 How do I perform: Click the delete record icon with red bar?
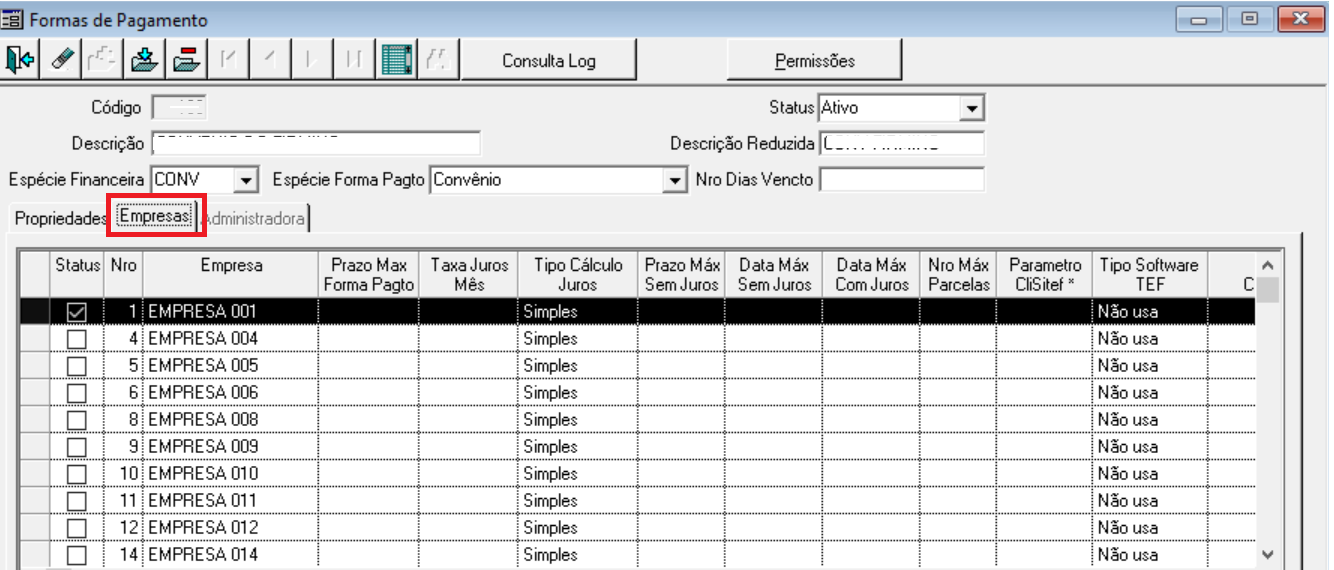(186, 60)
